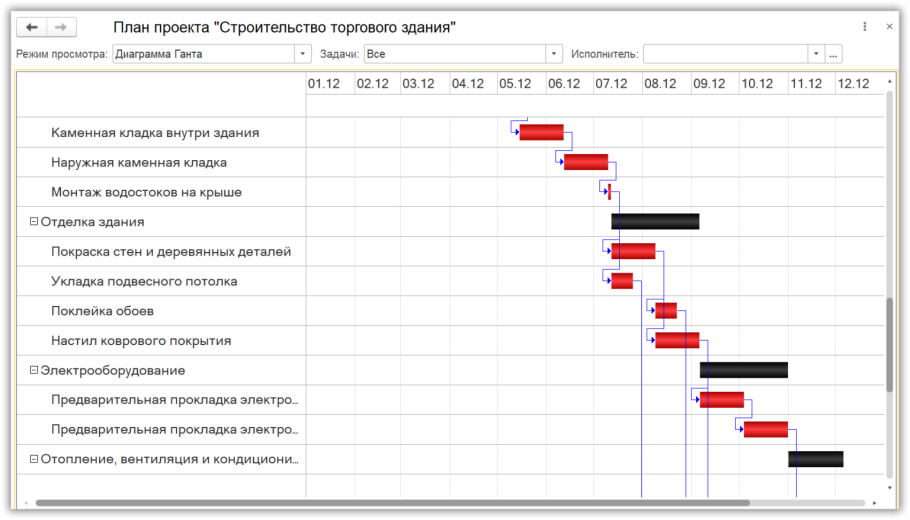Open the Режим просмотра dropdown
The height and width of the screenshot is (520, 910).
click(303, 54)
